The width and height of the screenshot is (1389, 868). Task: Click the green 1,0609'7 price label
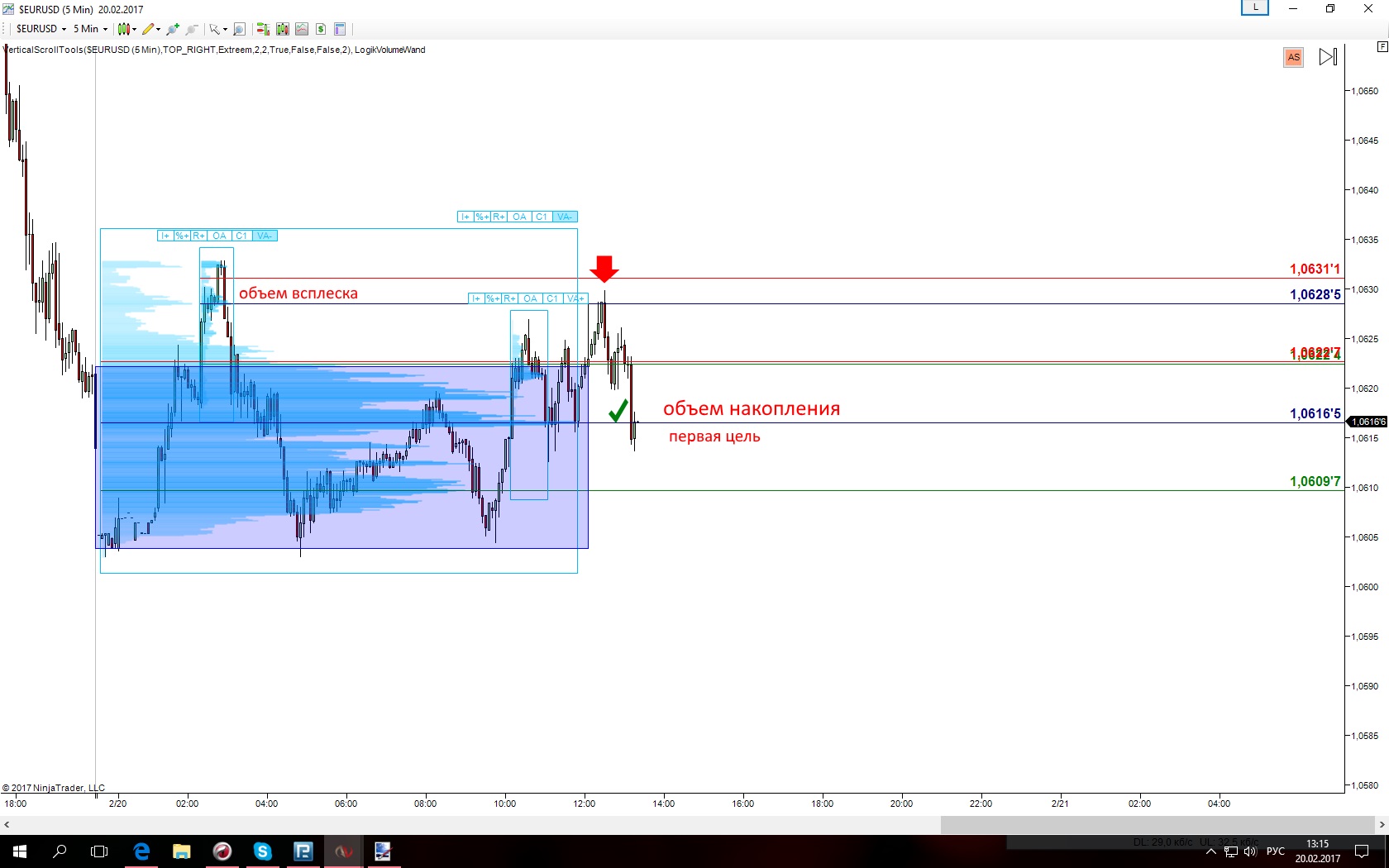[x=1315, y=481]
